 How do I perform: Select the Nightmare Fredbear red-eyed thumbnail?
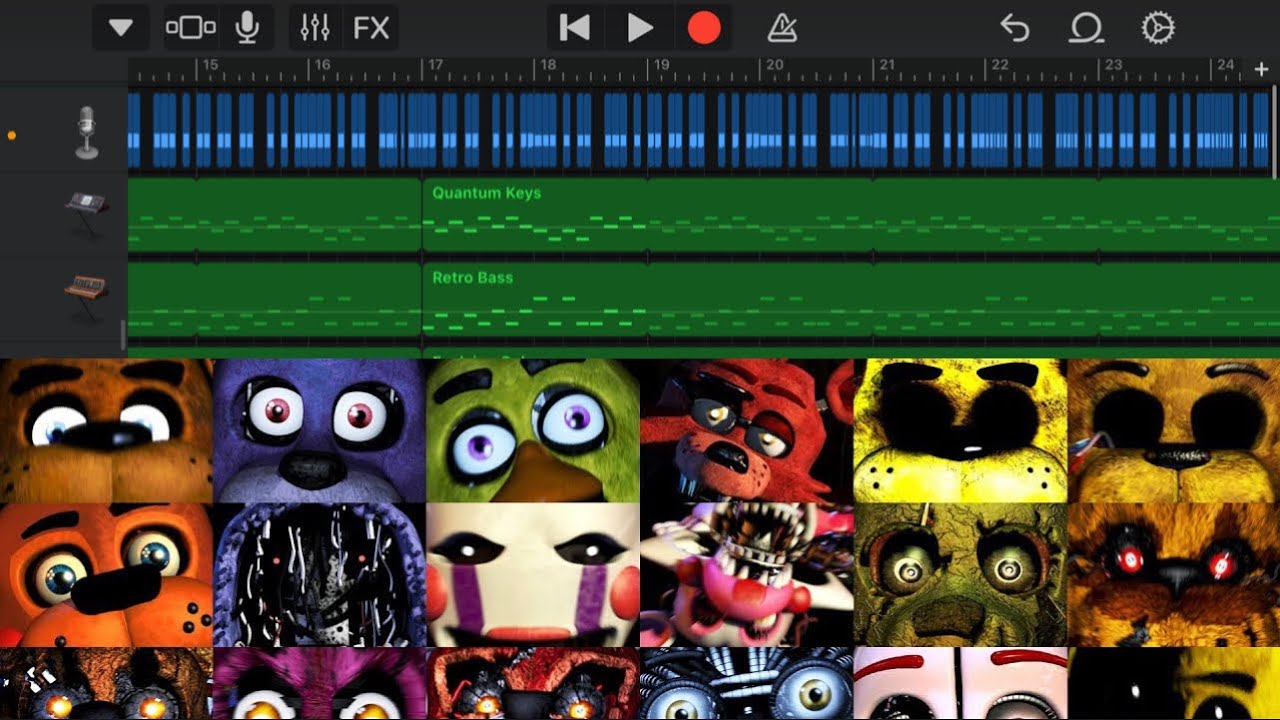[1174, 575]
